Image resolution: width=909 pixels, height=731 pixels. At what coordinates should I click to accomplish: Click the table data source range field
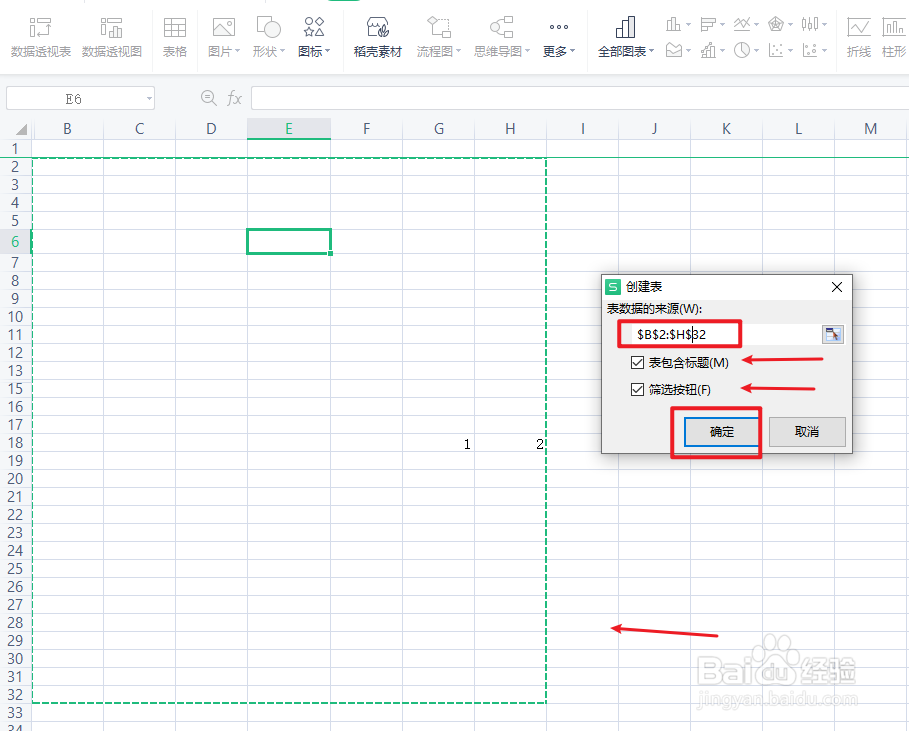click(x=725, y=334)
